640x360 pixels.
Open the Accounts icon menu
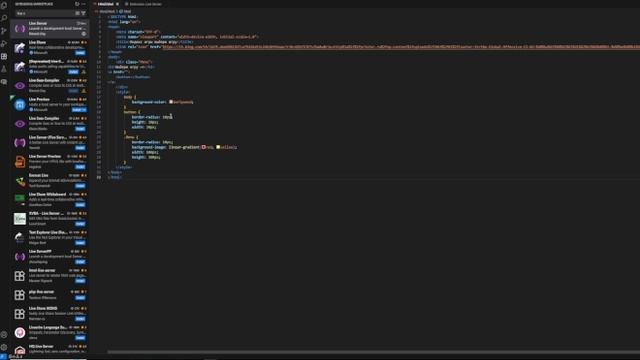tap(4, 334)
